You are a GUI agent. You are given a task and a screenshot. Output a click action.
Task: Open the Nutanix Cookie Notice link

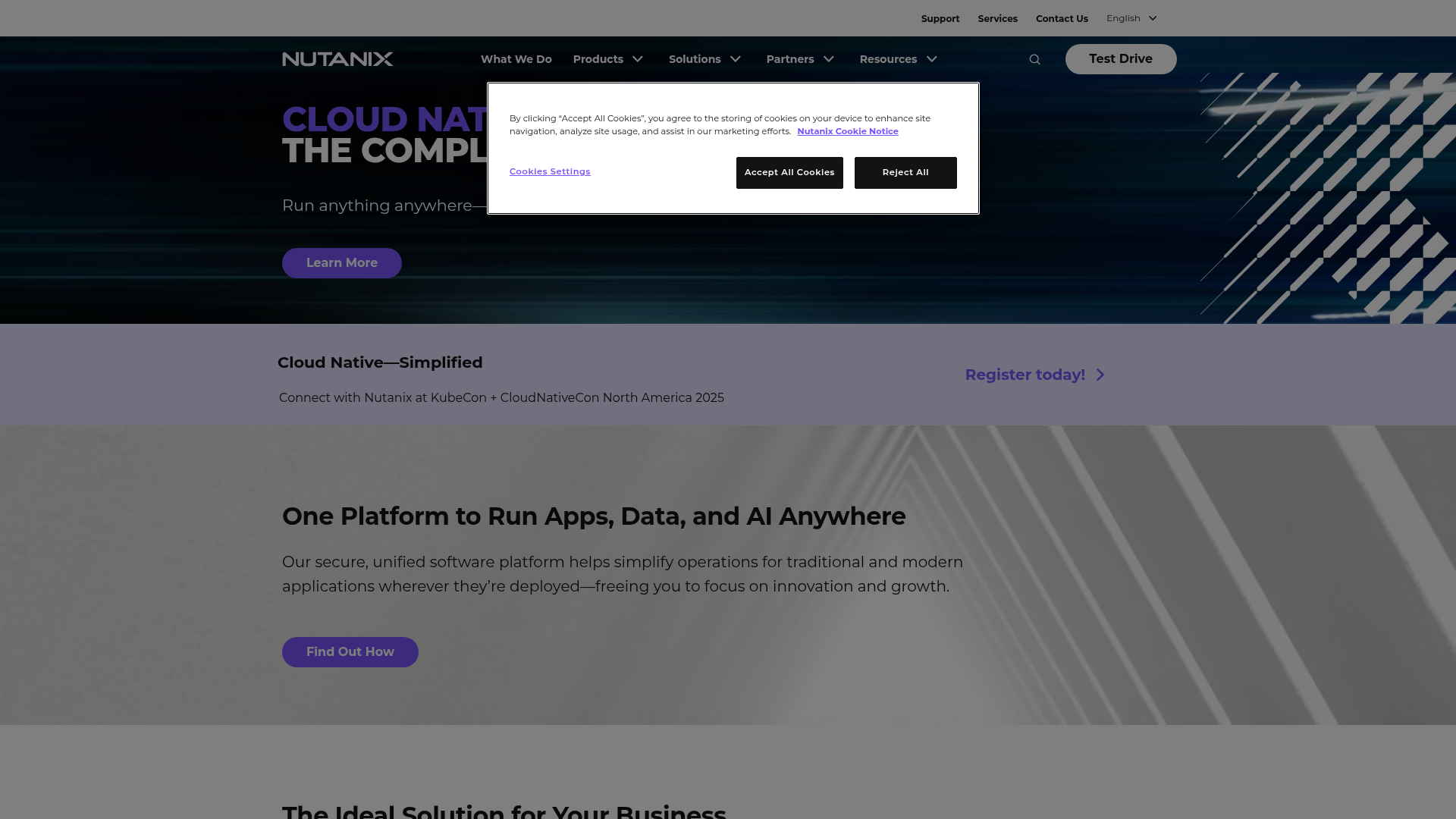coord(847,131)
